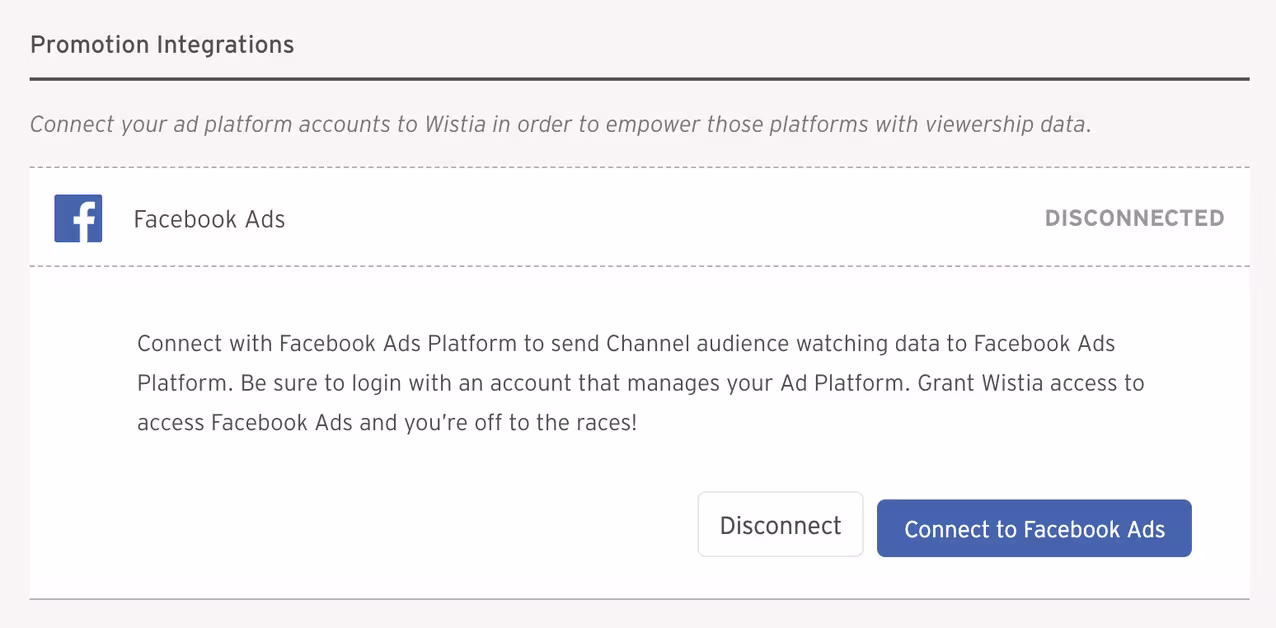Click Connect to Facebook Ads button
Viewport: 1276px width, 628px height.
coord(1034,529)
